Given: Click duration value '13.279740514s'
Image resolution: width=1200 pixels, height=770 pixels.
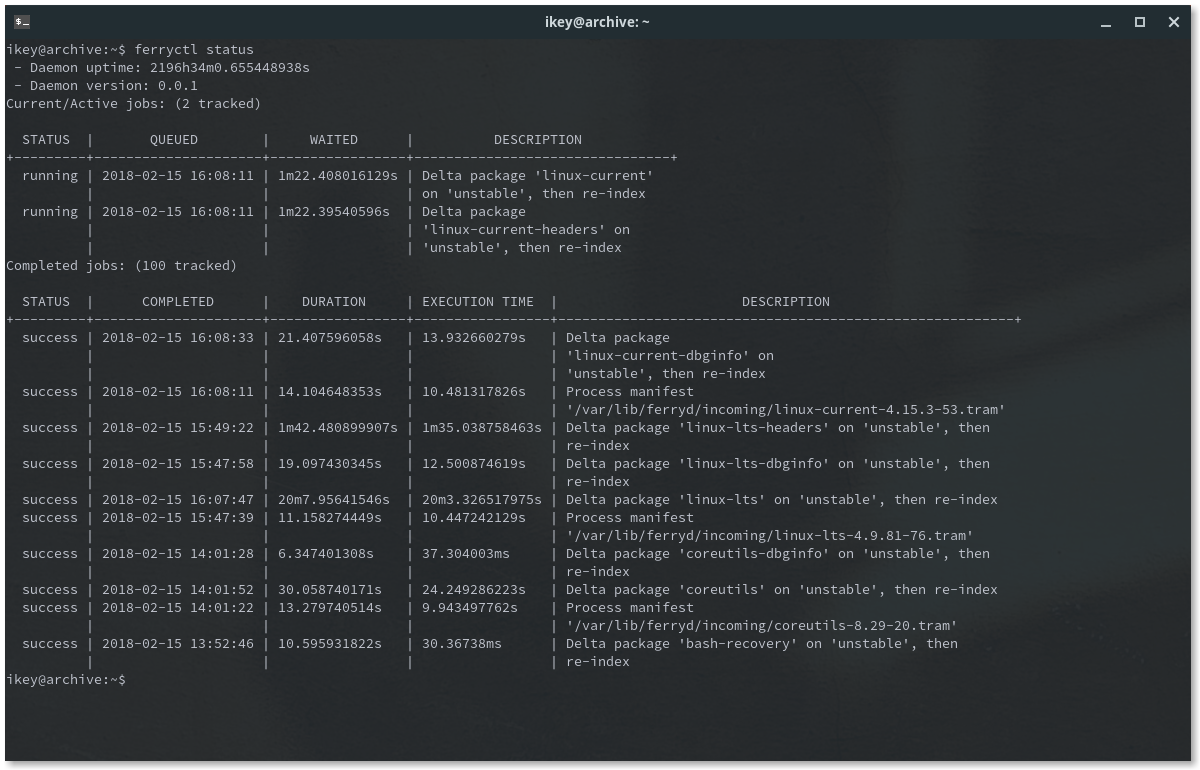Looking at the screenshot, I should pyautogui.click(x=330, y=607).
